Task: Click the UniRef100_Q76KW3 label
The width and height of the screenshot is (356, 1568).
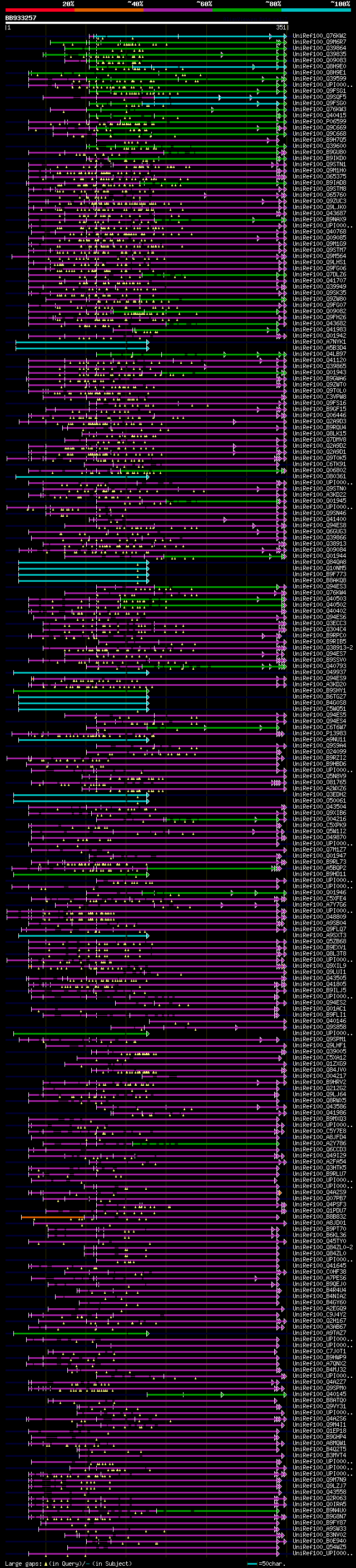Action: [319, 110]
